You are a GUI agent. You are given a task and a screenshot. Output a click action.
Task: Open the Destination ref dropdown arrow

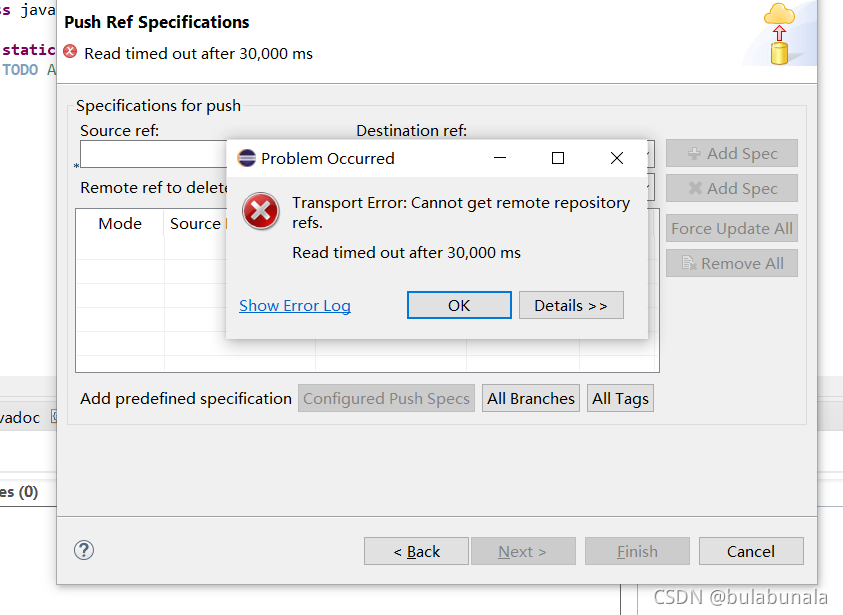click(x=651, y=154)
